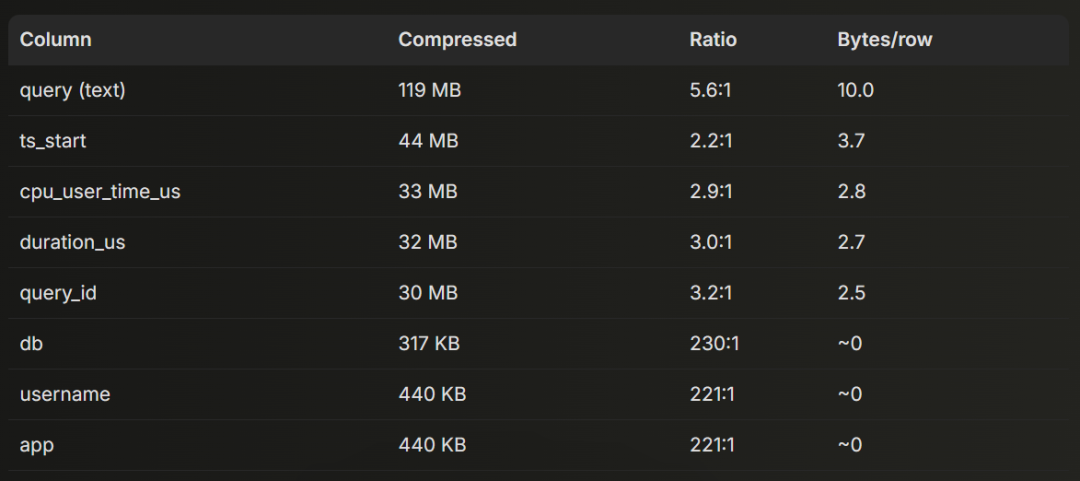Select the username row label
The image size is (1080, 481).
pyautogui.click(x=65, y=394)
